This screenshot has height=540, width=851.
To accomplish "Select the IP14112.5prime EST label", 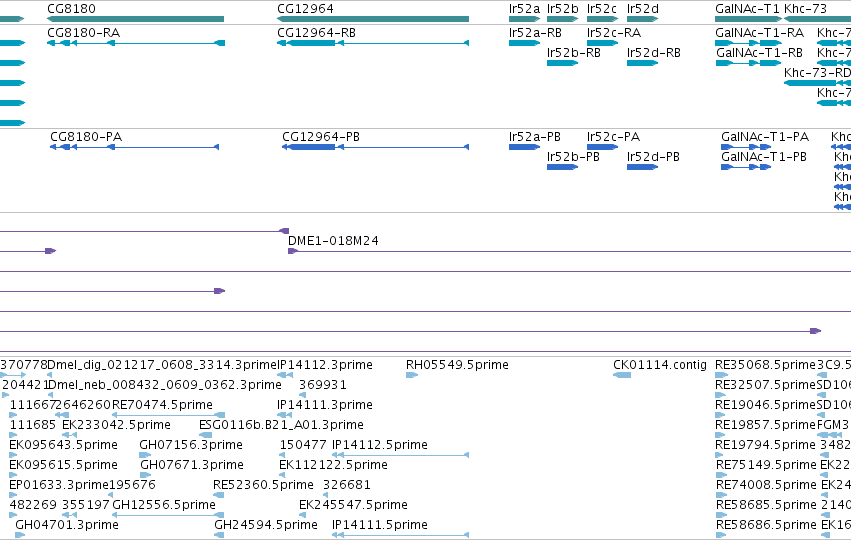I will pos(380,445).
